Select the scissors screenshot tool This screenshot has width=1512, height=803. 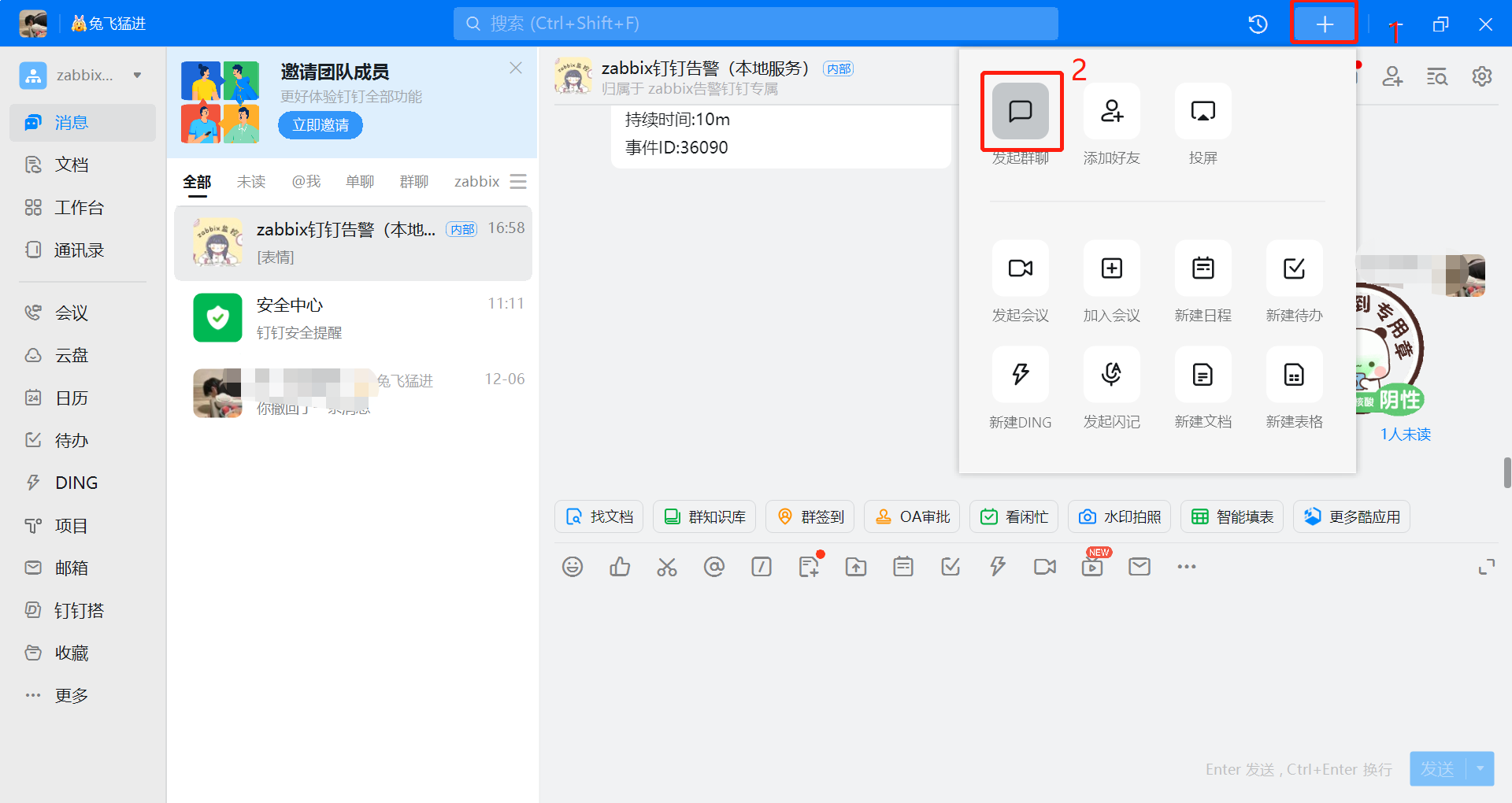(667, 567)
